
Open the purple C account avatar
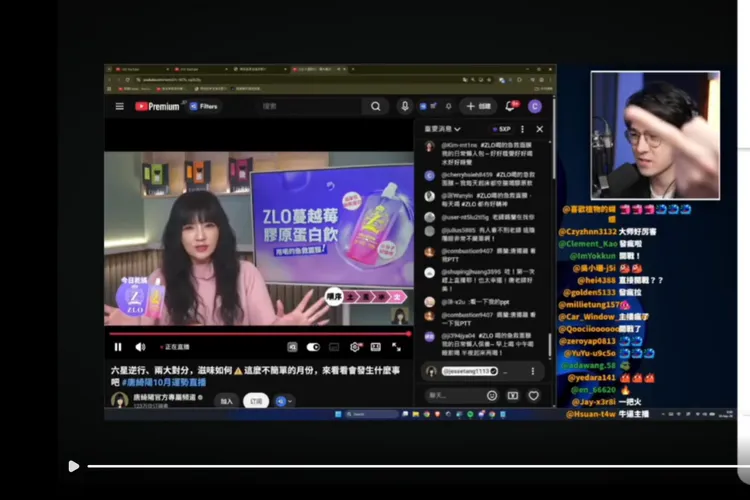pyautogui.click(x=535, y=106)
